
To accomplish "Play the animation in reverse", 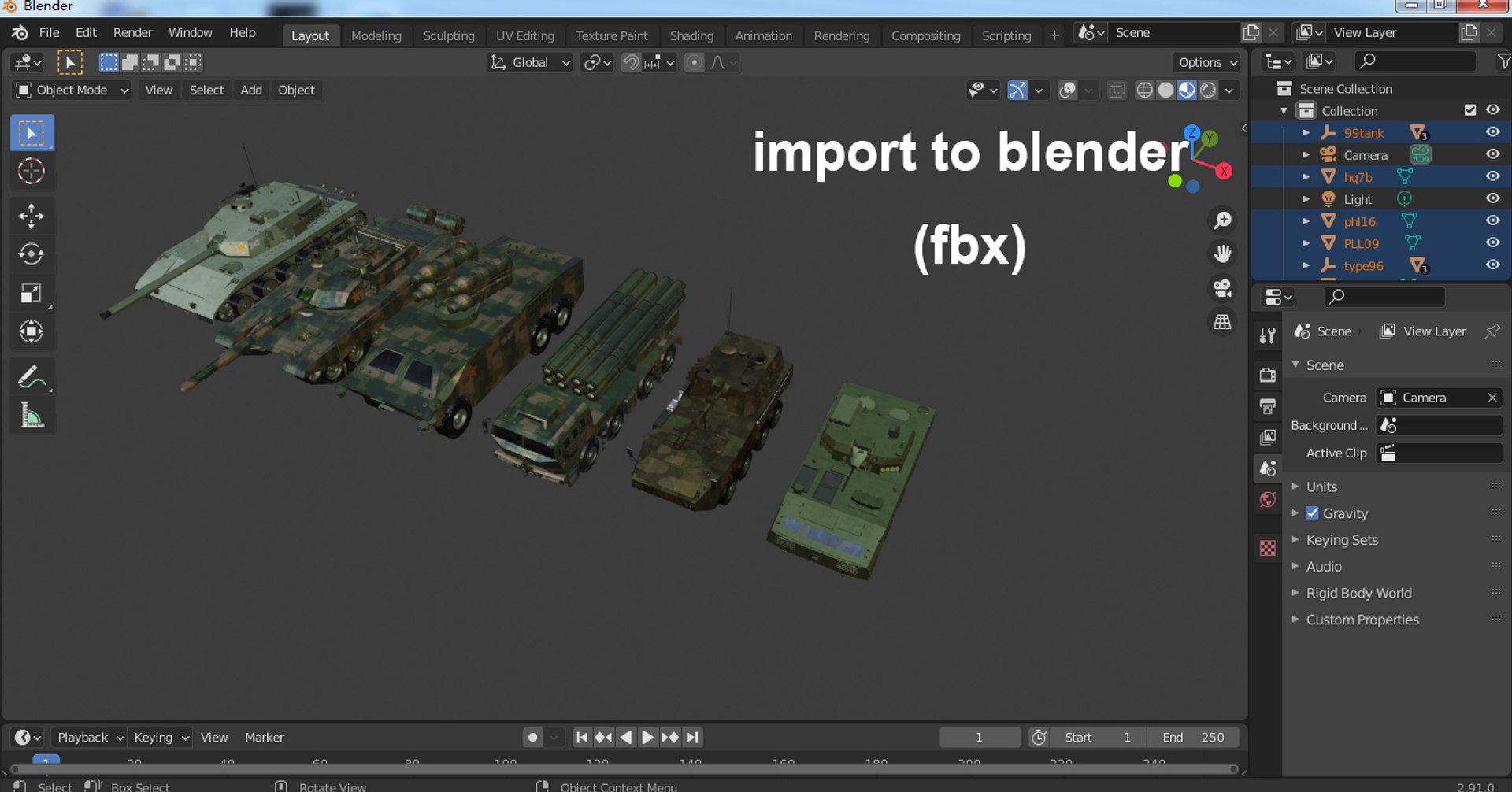I will [625, 738].
